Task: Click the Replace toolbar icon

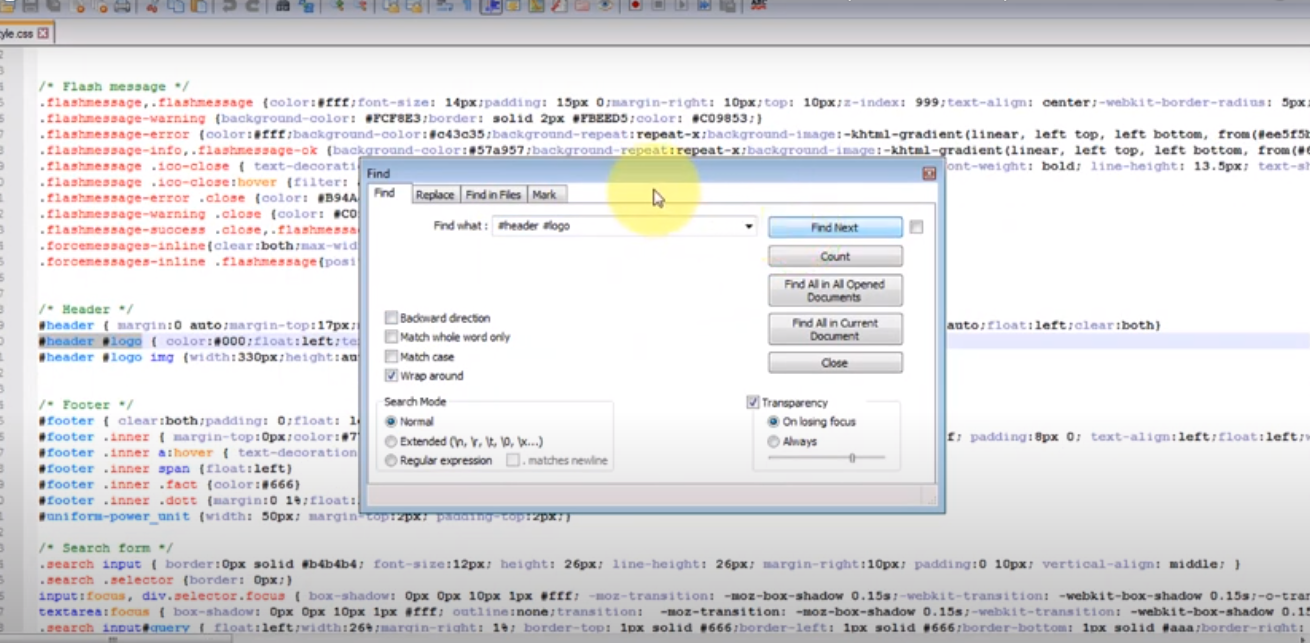Action: click(x=305, y=5)
